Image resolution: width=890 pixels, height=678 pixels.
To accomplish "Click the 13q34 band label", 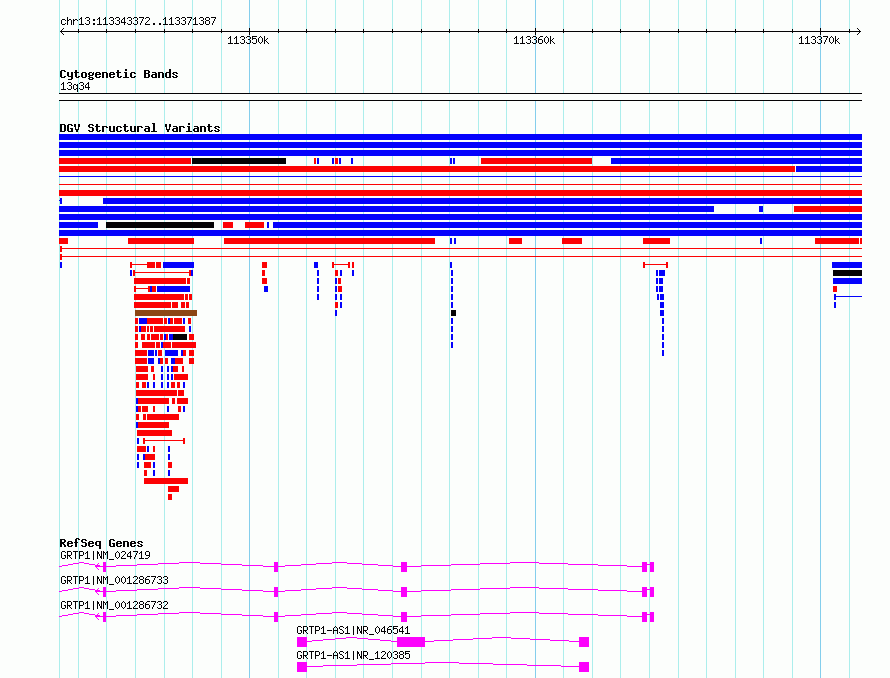I will (75, 86).
